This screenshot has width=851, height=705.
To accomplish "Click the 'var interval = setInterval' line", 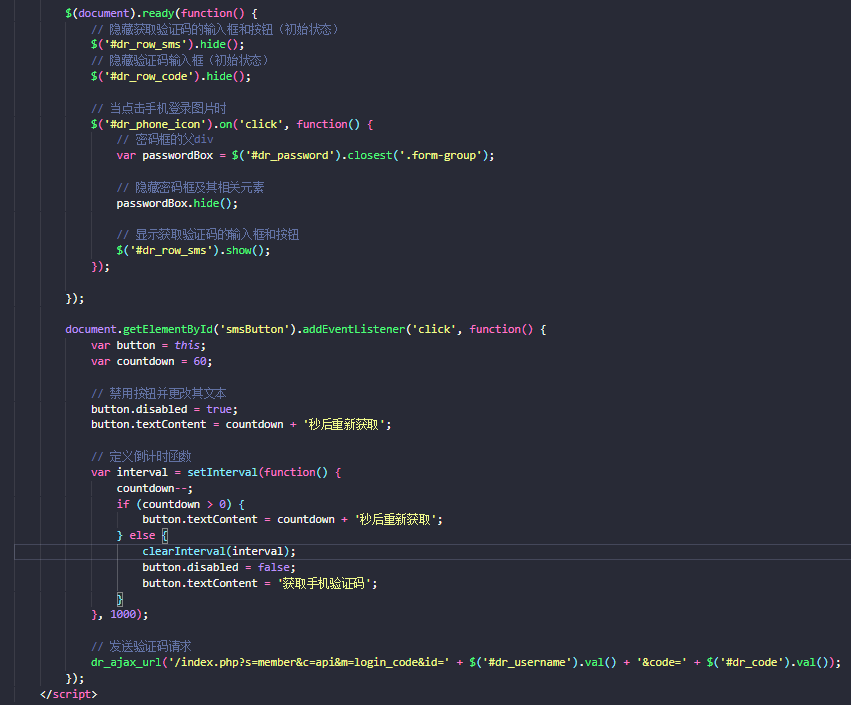I will click(216, 473).
